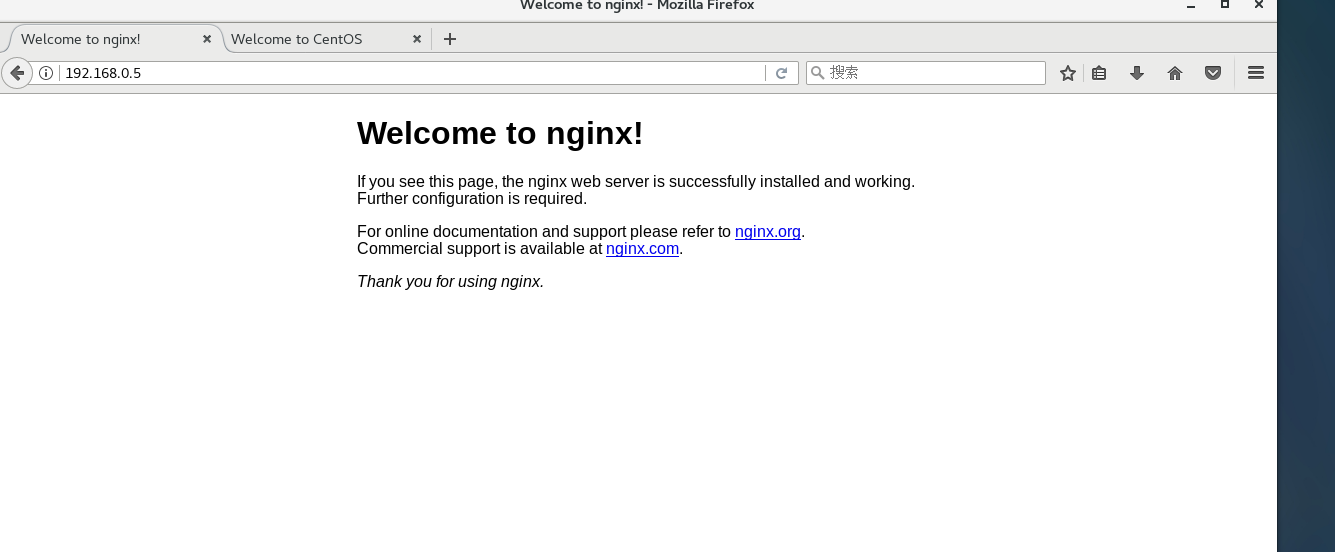Open a new tab with plus button

pyautogui.click(x=450, y=39)
